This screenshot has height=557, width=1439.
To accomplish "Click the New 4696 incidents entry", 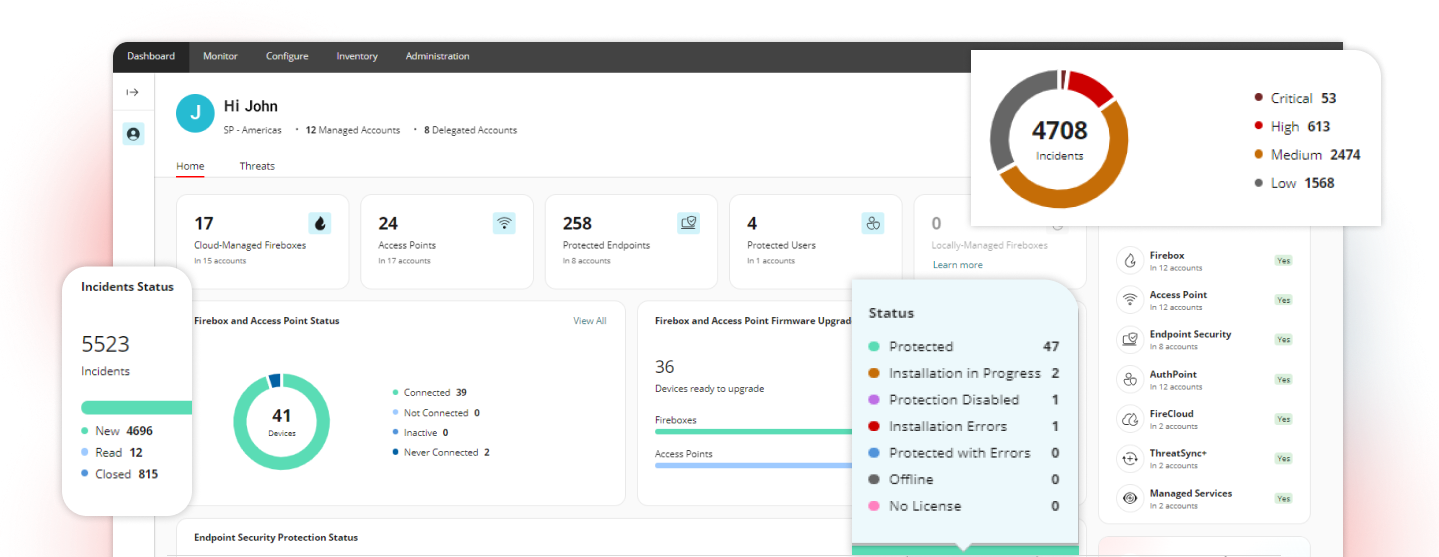I will coord(117,431).
